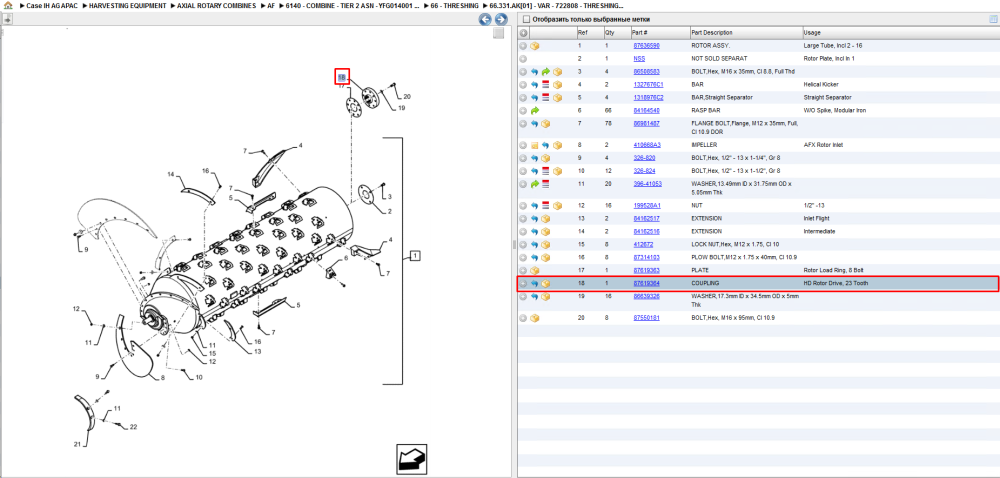The height and width of the screenshot is (478, 1000).
Task: Open part number 86508583 link
Action: click(646, 72)
